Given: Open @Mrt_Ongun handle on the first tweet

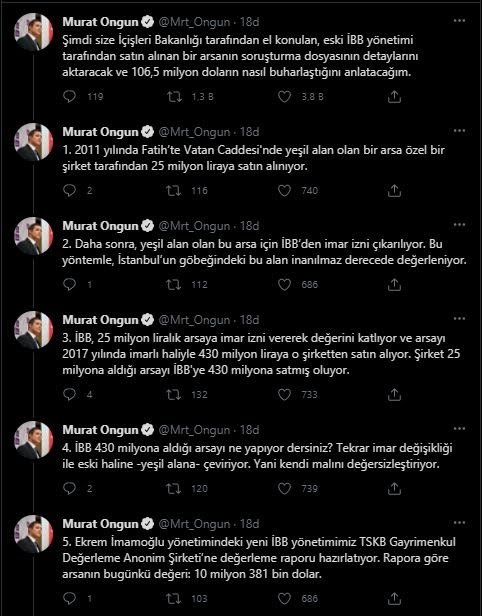Looking at the screenshot, I should click(x=194, y=22).
